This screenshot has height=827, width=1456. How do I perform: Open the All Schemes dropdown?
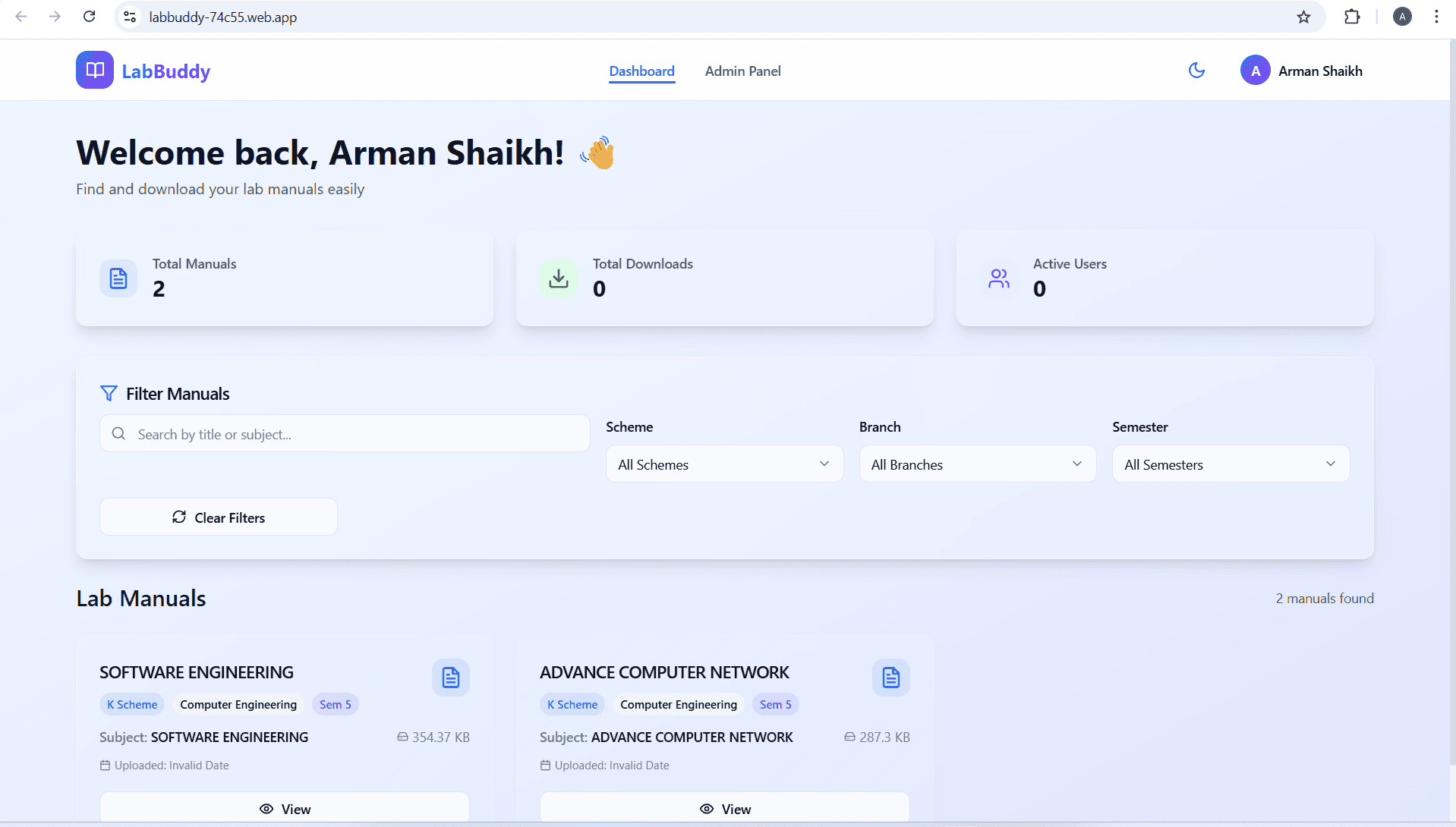coord(724,464)
